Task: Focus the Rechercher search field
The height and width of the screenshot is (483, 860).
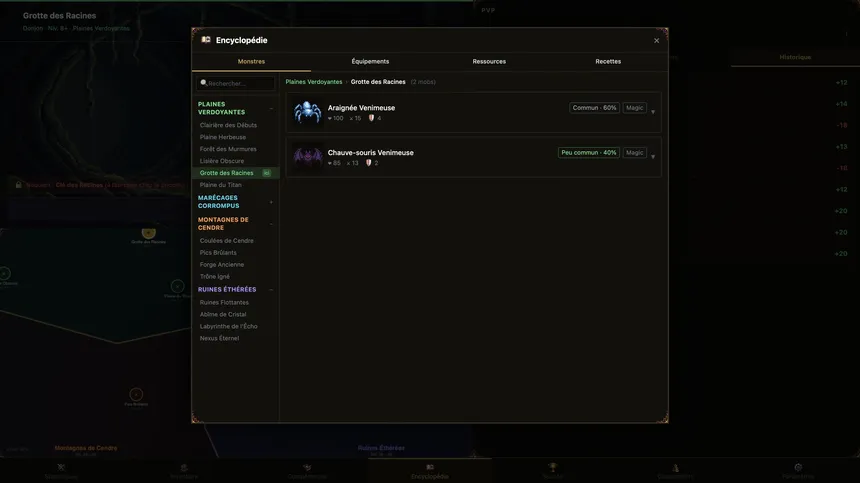Action: tap(235, 83)
